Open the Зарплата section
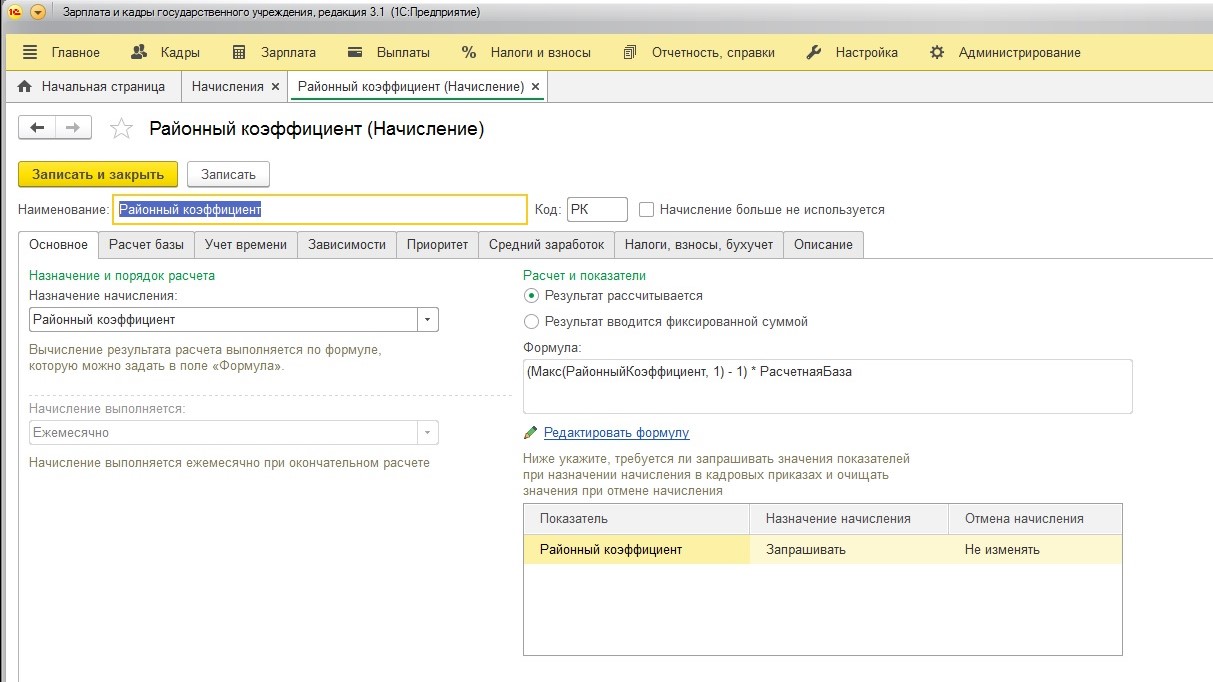This screenshot has height=682, width=1213. (x=288, y=52)
